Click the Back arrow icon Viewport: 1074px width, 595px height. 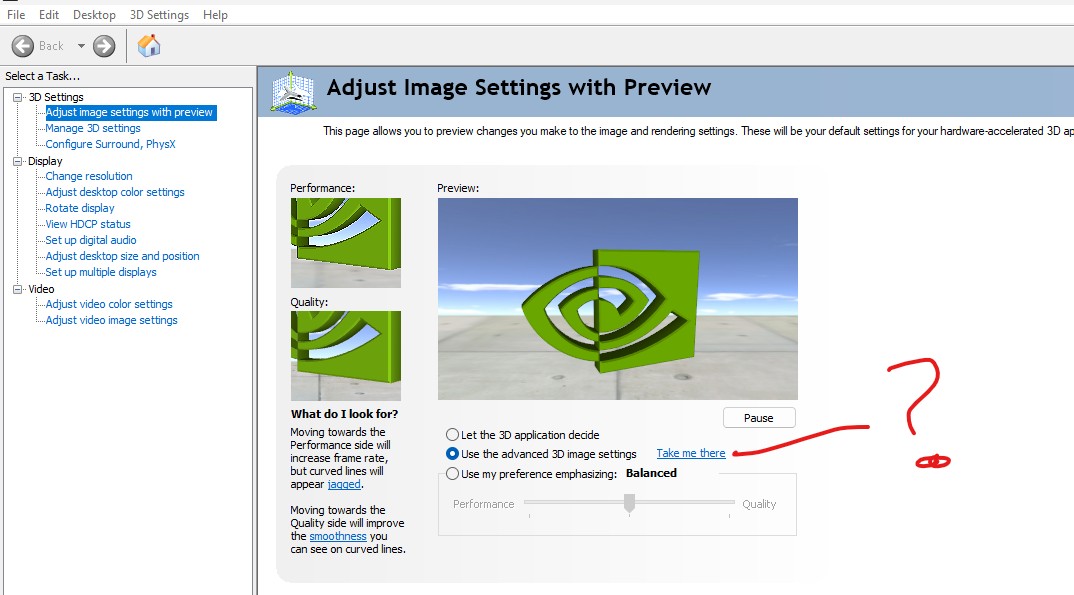pos(23,46)
